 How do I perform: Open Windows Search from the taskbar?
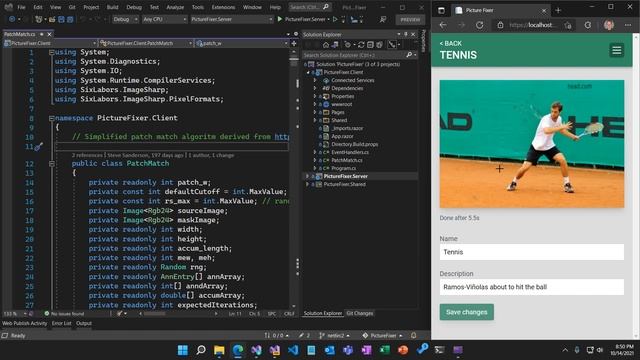[201, 350]
